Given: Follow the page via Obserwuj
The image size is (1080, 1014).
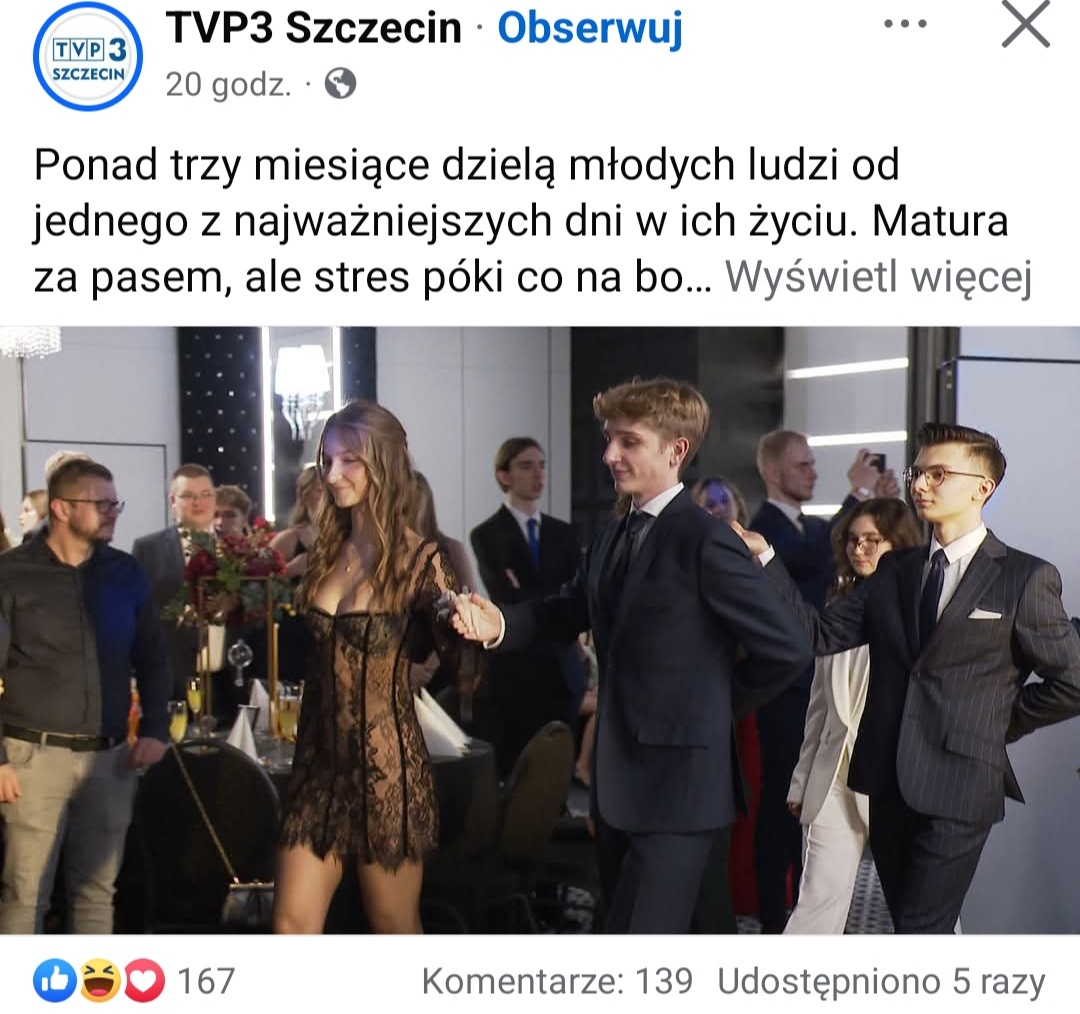Looking at the screenshot, I should [x=590, y=28].
